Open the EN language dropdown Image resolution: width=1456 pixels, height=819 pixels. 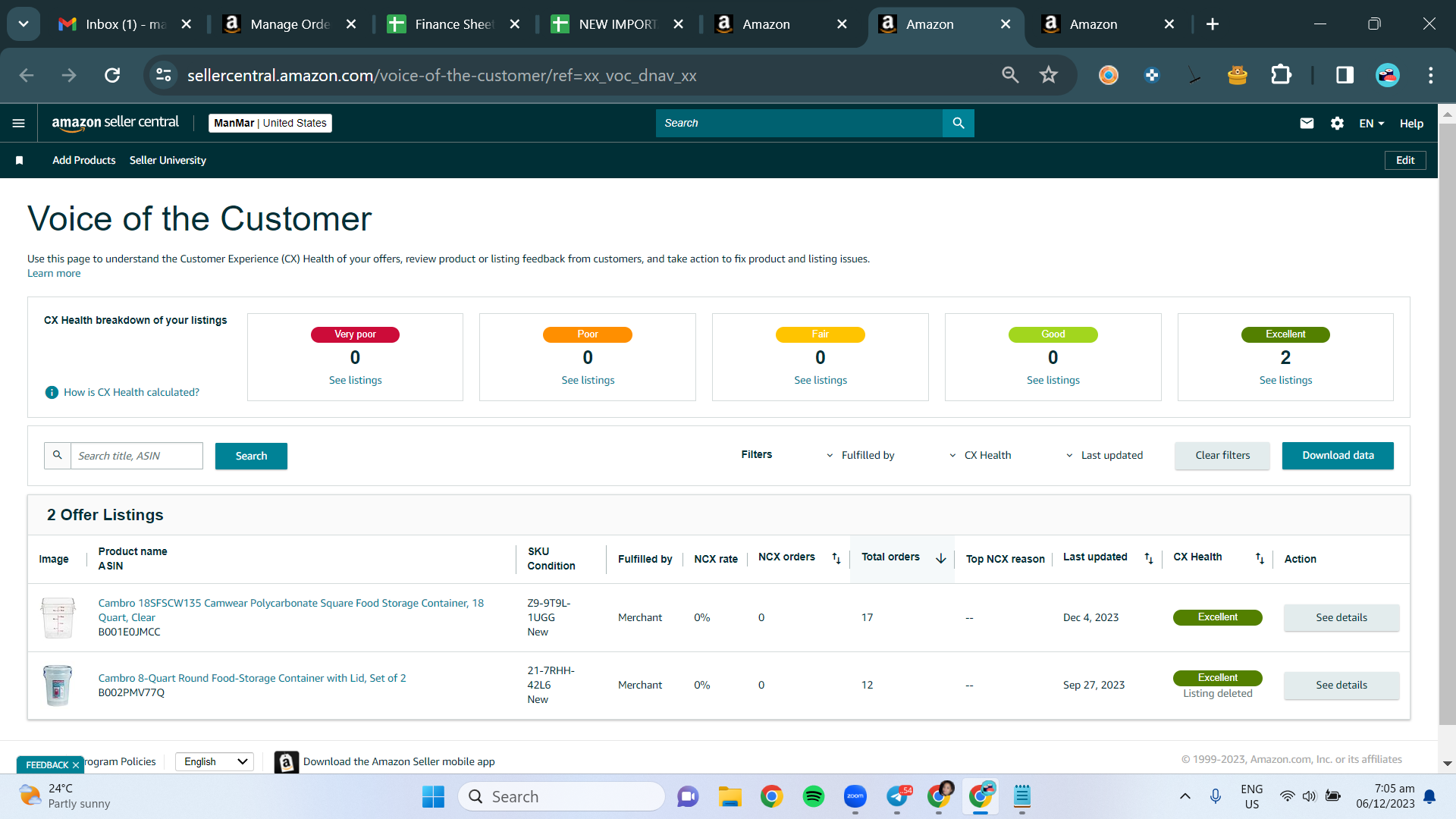coord(1372,123)
